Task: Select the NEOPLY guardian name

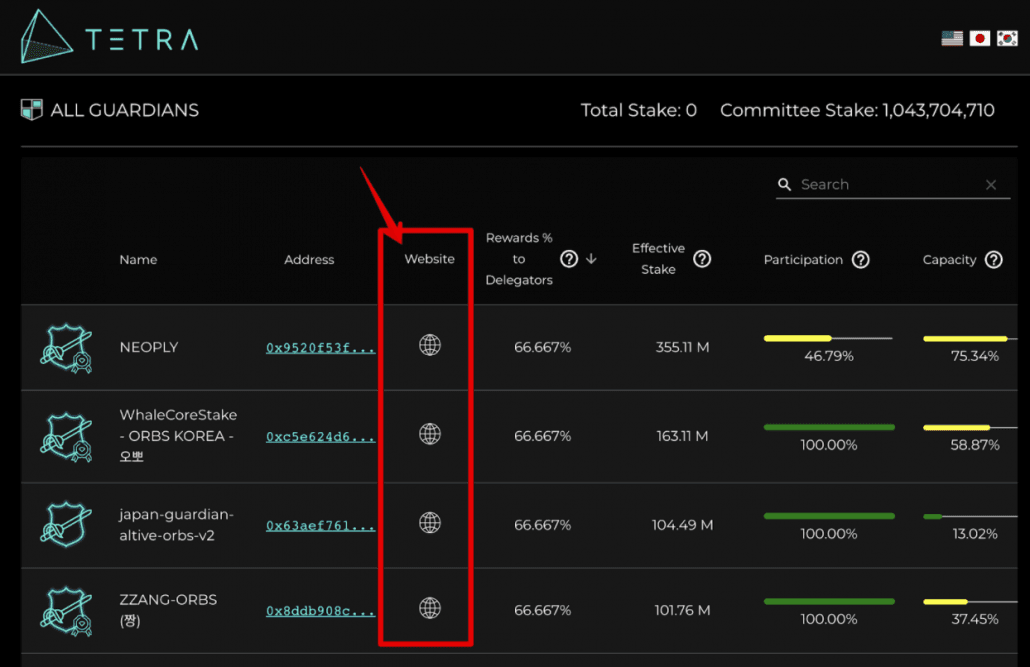Action: click(x=148, y=347)
